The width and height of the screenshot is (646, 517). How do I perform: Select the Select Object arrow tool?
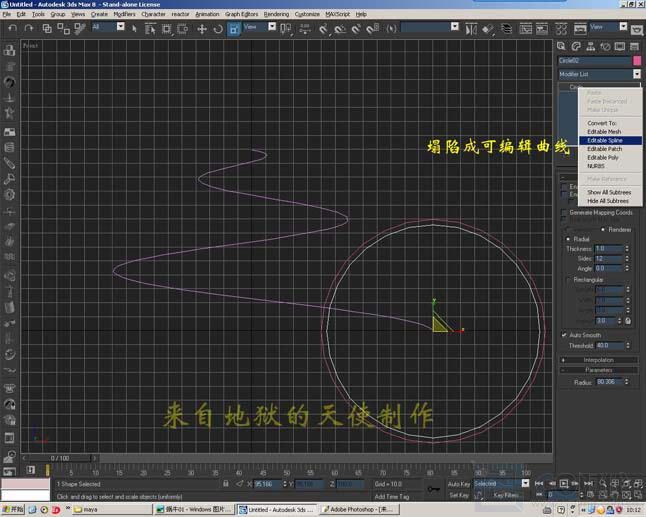coord(134,28)
